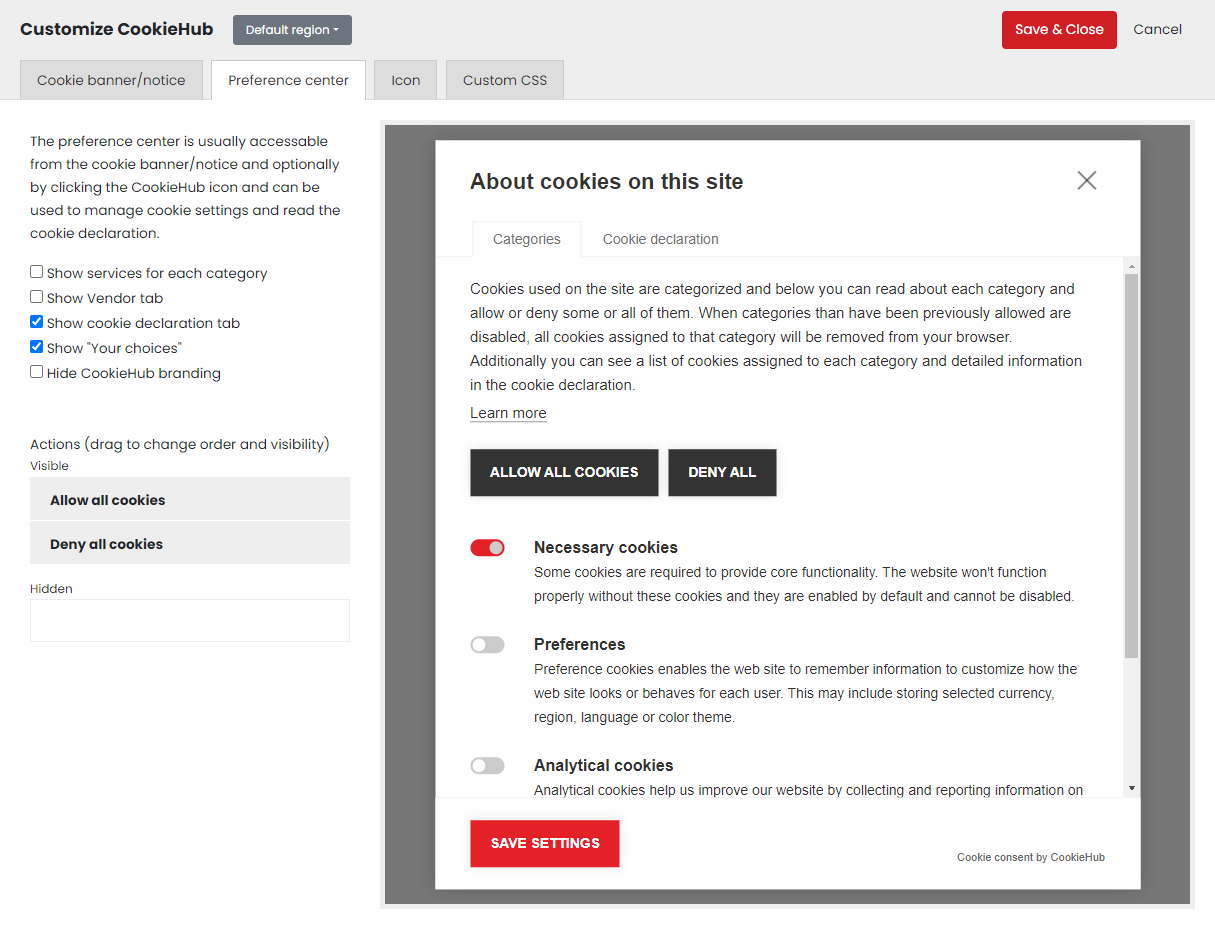The height and width of the screenshot is (929, 1215).
Task: Enable Show Vendor tab option
Action: click(x=36, y=297)
